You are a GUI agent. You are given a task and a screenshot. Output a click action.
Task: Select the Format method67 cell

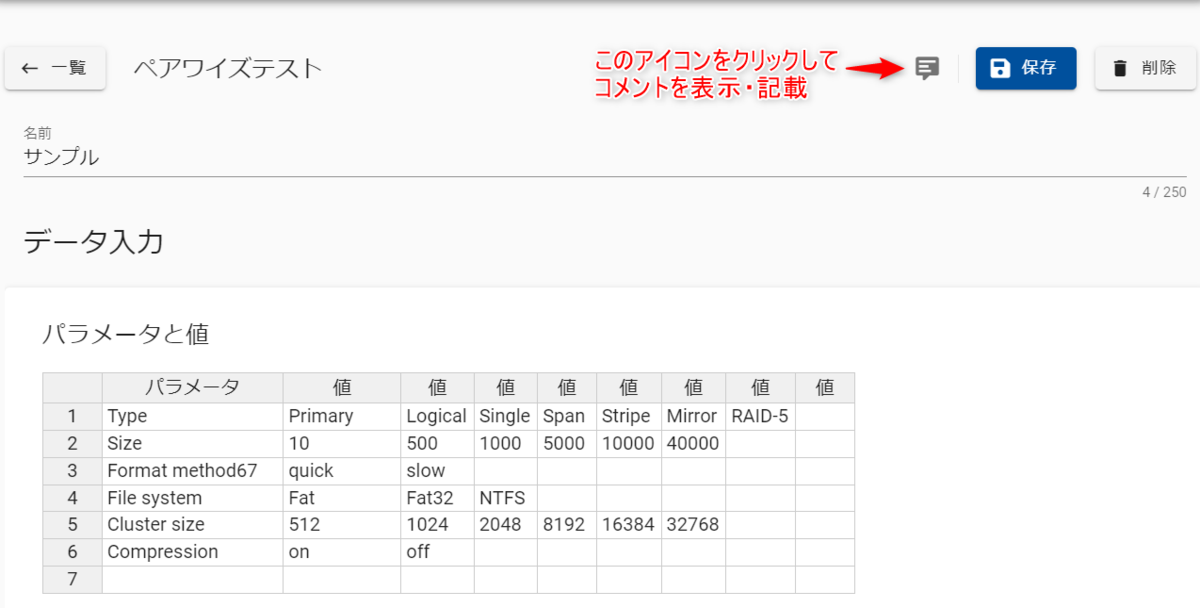pyautogui.click(x=192, y=471)
